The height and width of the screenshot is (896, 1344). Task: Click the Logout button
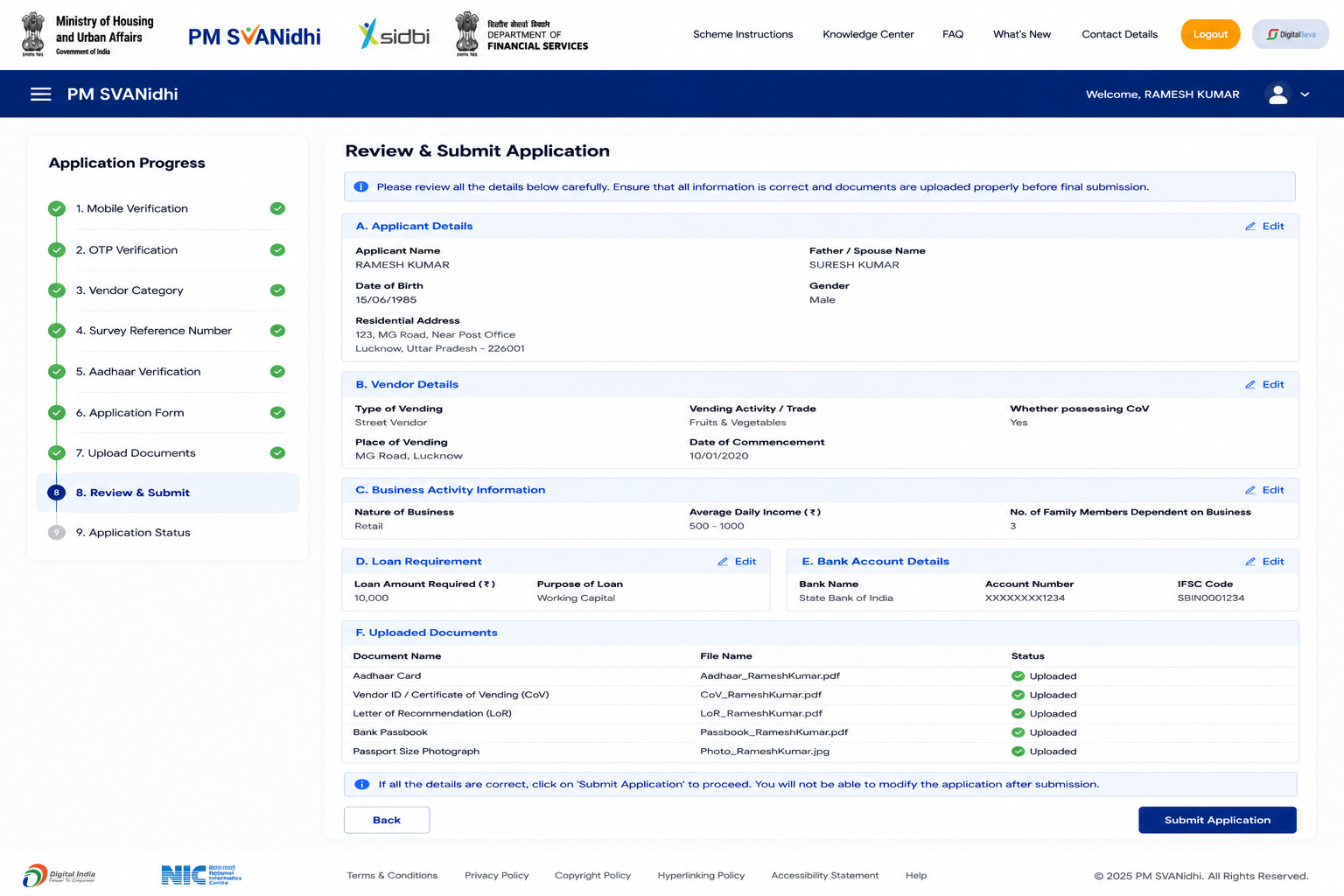1210,34
